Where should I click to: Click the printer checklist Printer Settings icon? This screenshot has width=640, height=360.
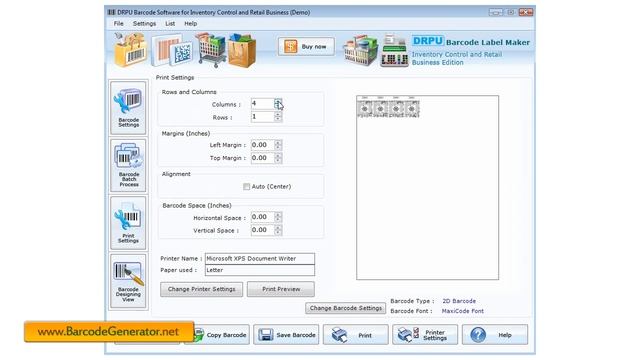click(x=408, y=334)
